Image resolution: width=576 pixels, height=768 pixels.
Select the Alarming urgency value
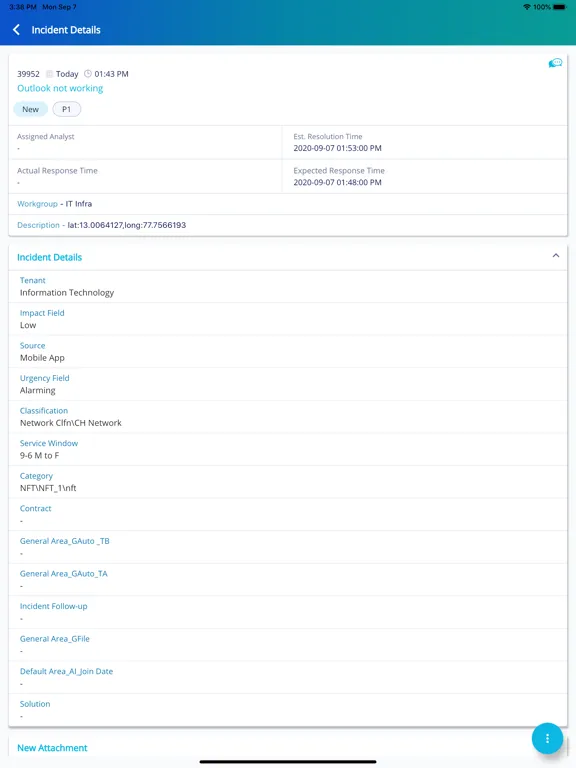pos(38,390)
